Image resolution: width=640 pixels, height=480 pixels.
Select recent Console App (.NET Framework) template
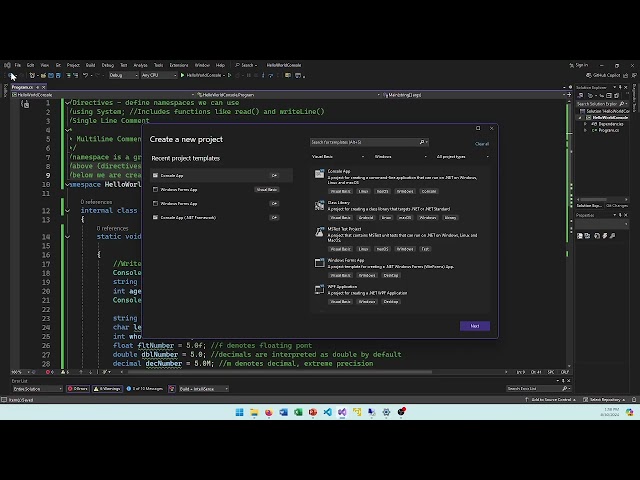221,218
